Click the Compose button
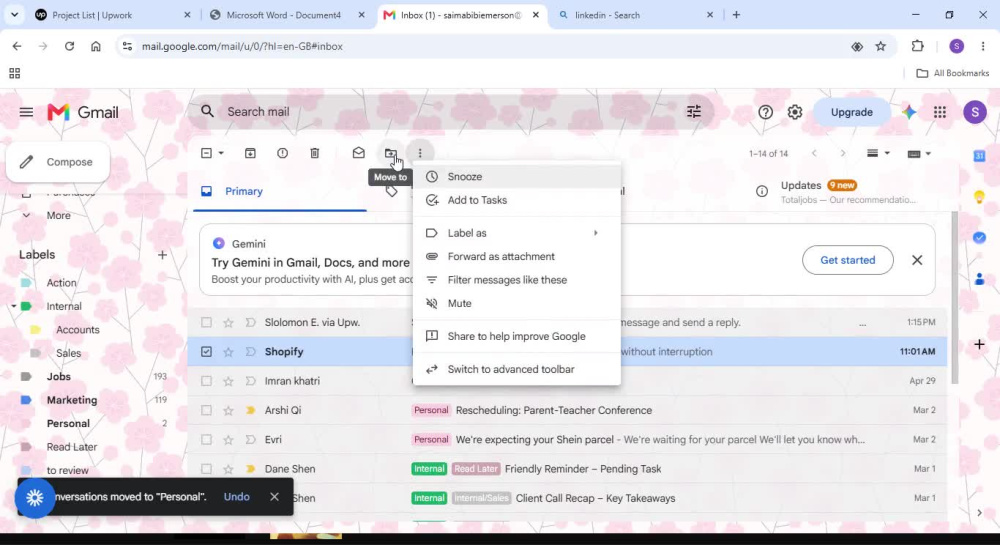This screenshot has height=545, width=1000. coord(58,163)
